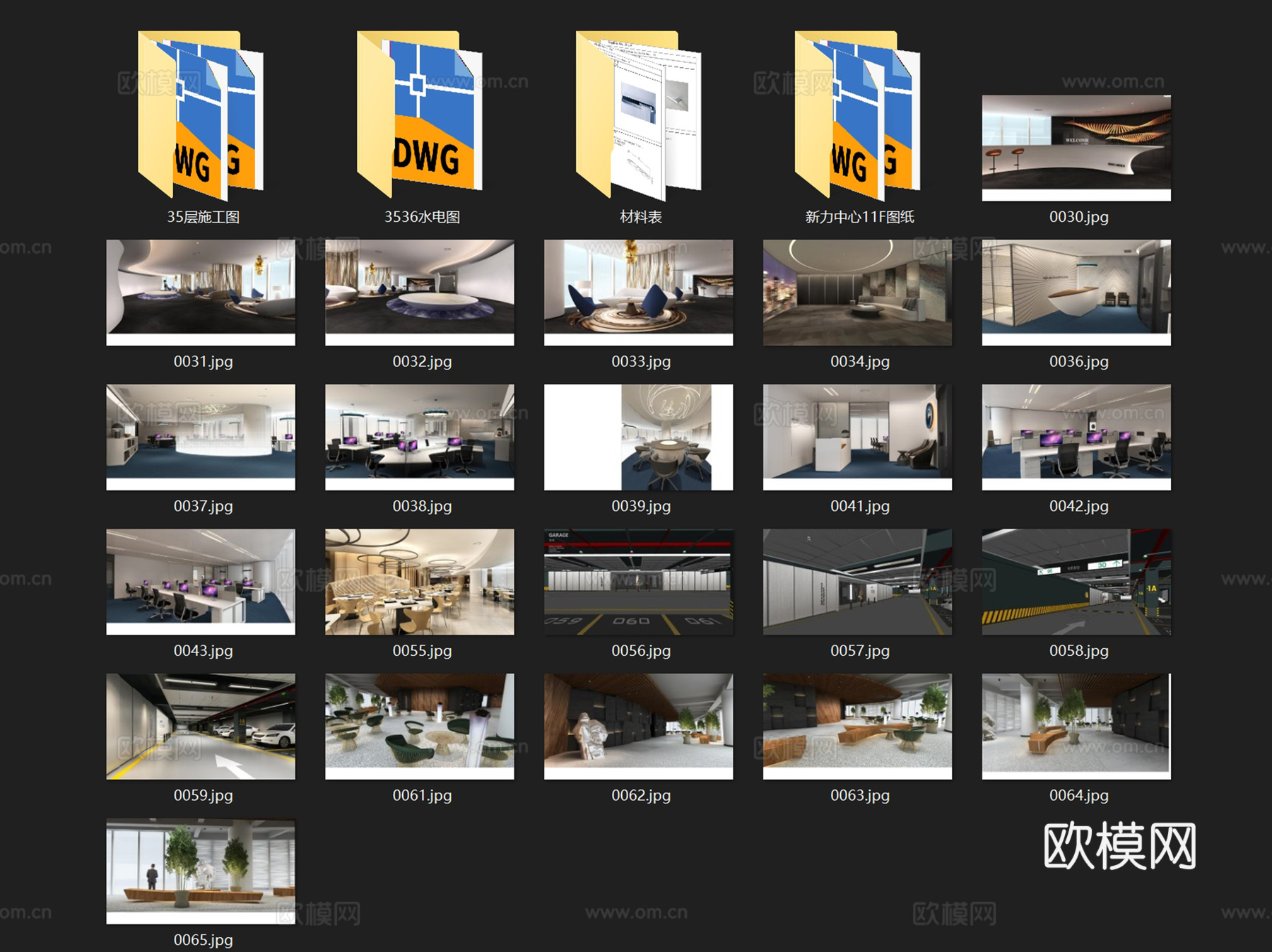This screenshot has width=1272, height=952.
Task: Open the 新力中心11F图纸 folder
Action: click(x=858, y=115)
